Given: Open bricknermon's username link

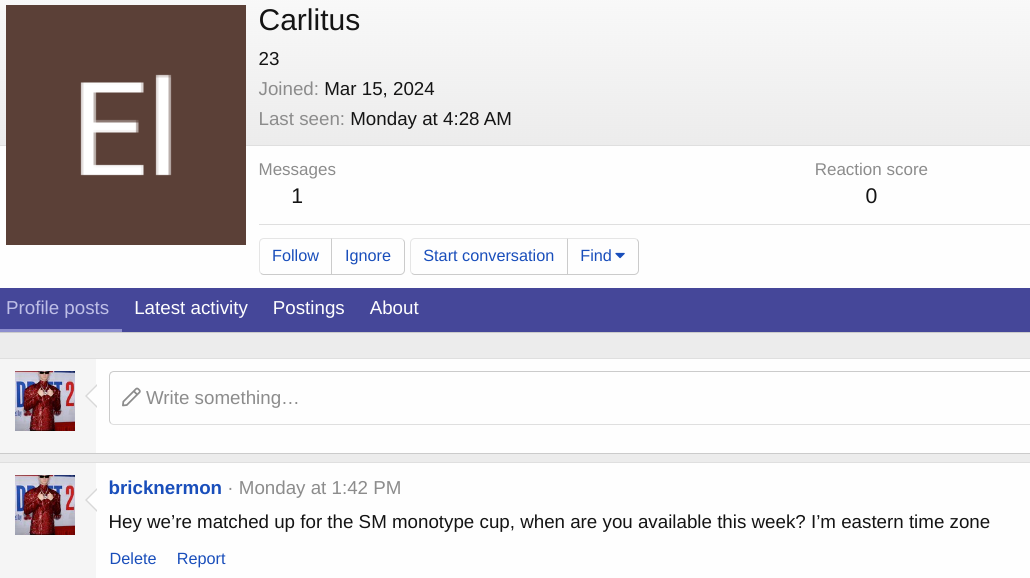Looking at the screenshot, I should pyautogui.click(x=165, y=488).
